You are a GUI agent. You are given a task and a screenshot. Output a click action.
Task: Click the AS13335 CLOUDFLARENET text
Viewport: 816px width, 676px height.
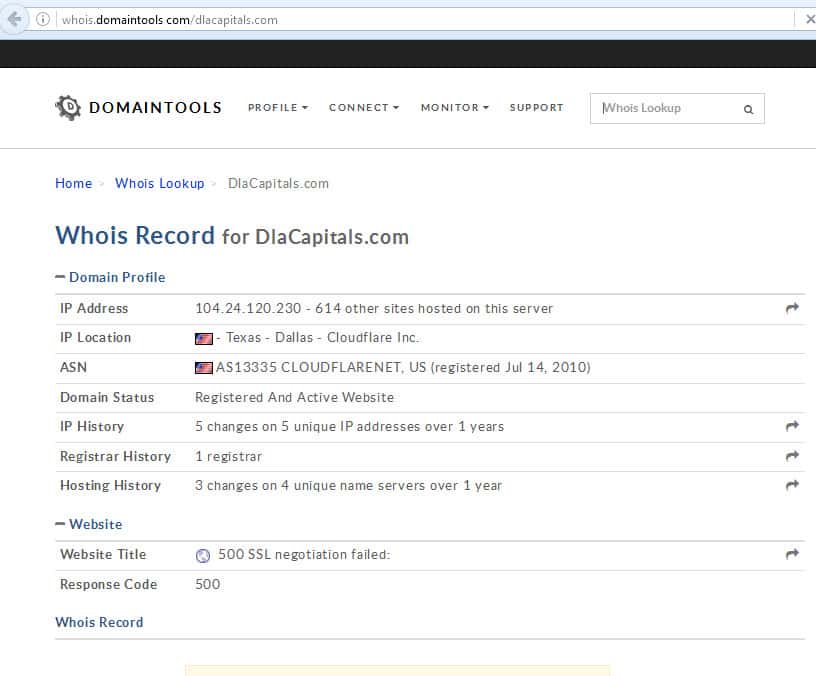point(308,367)
